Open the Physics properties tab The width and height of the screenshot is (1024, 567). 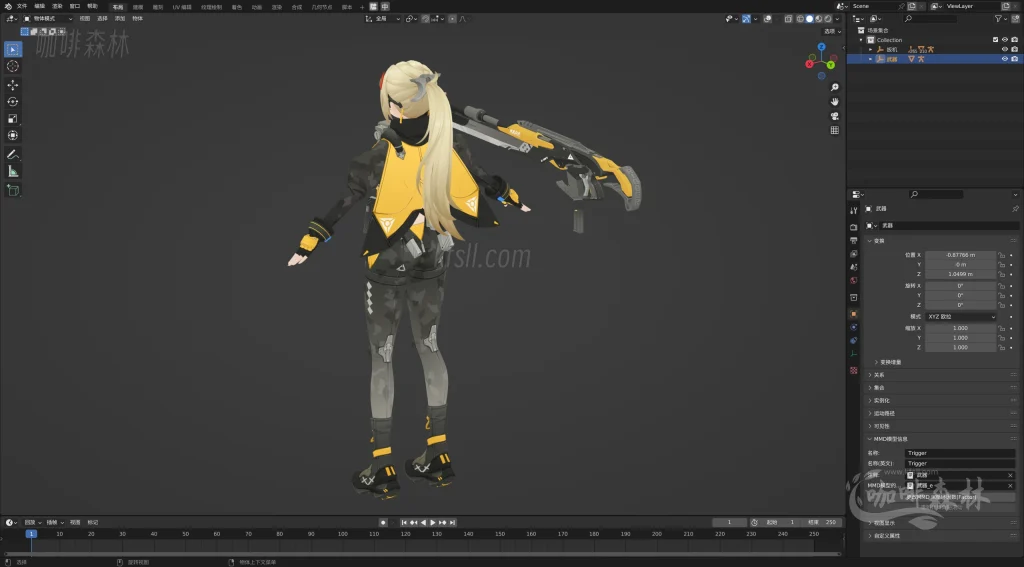(854, 327)
